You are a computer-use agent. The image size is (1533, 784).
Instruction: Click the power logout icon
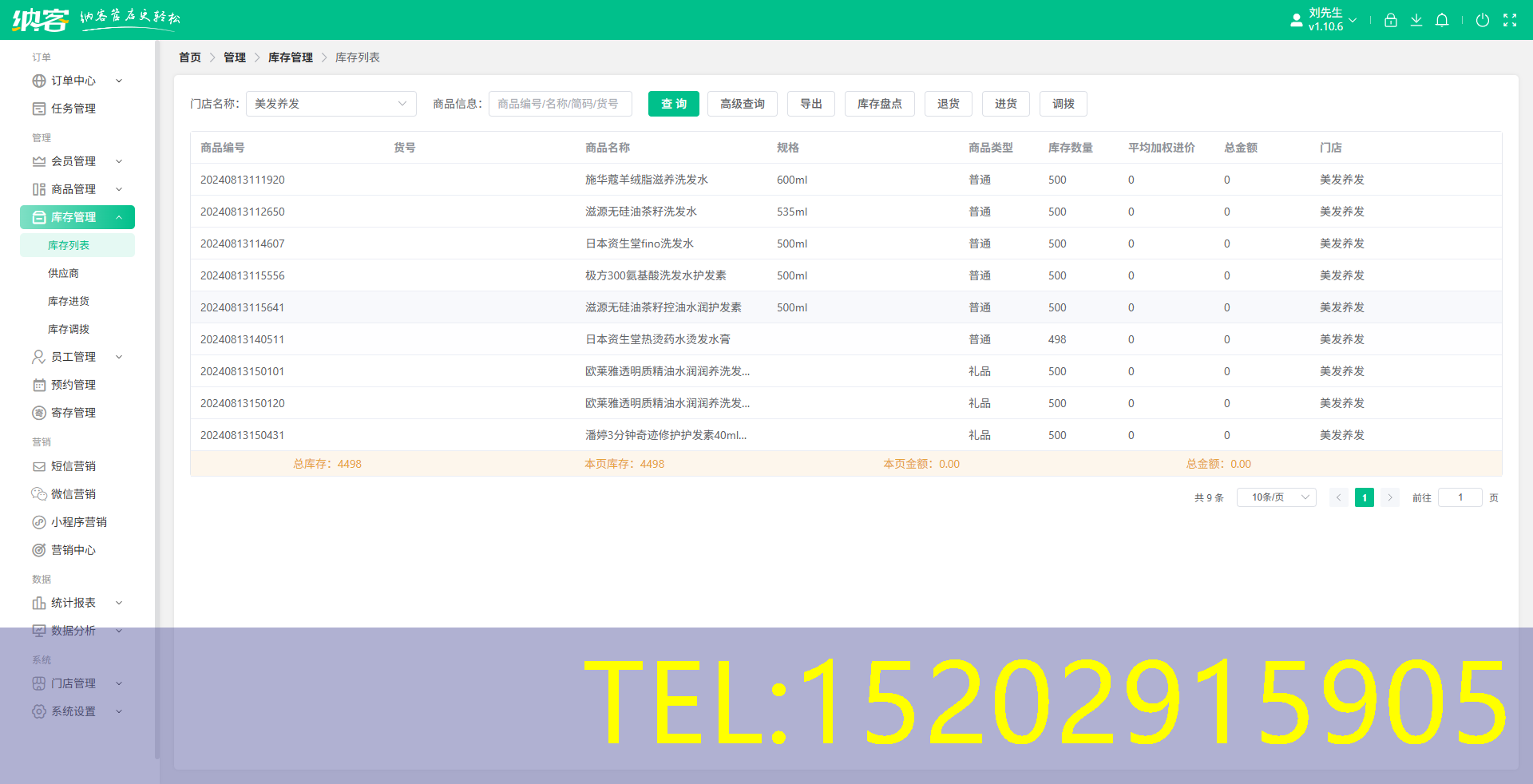pyautogui.click(x=1483, y=20)
